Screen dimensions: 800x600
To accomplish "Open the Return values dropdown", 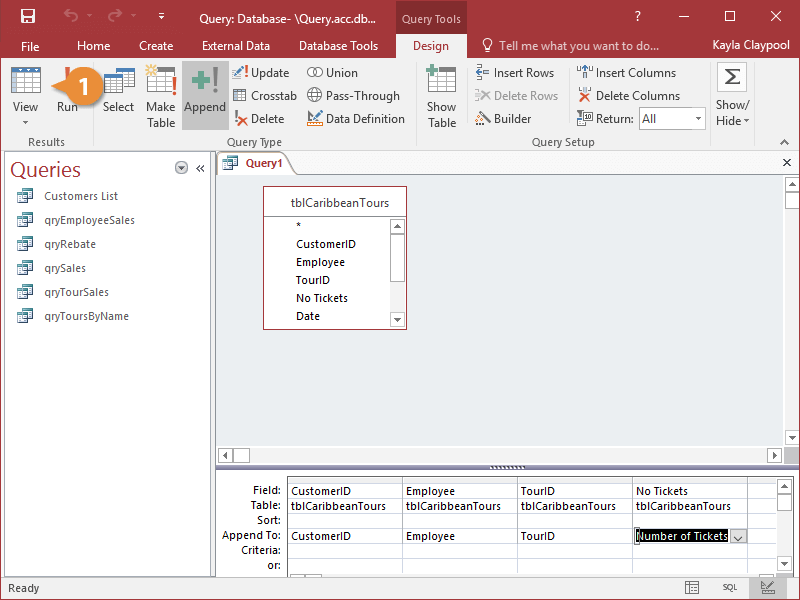I will (x=697, y=118).
